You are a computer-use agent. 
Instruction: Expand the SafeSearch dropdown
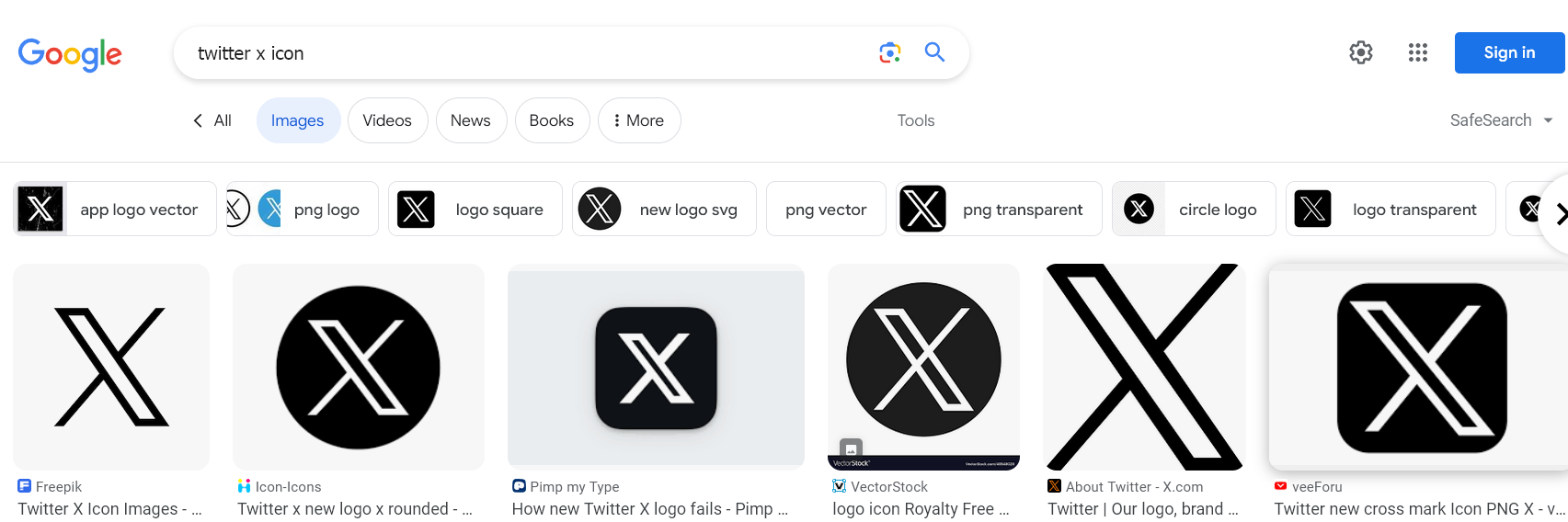pyautogui.click(x=1501, y=120)
